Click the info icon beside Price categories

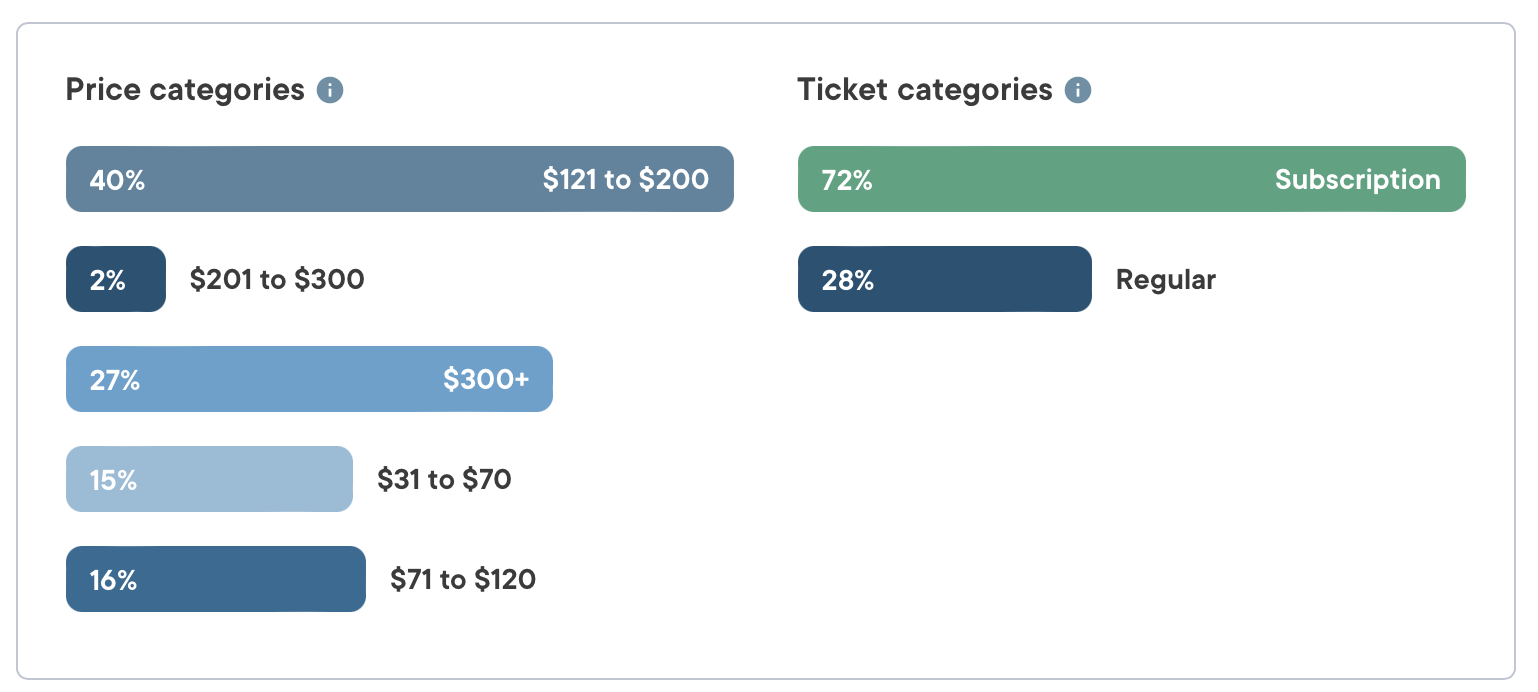click(x=330, y=91)
